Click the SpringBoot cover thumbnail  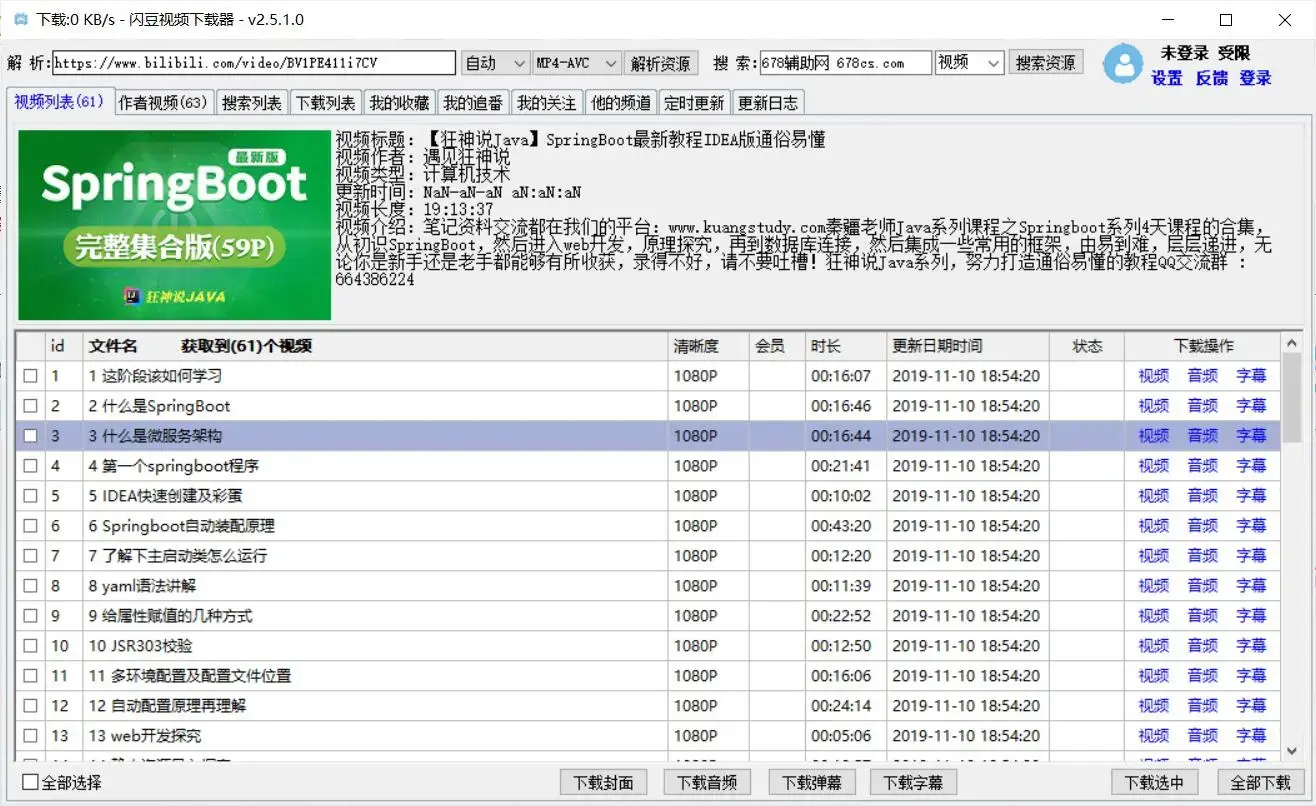click(174, 223)
